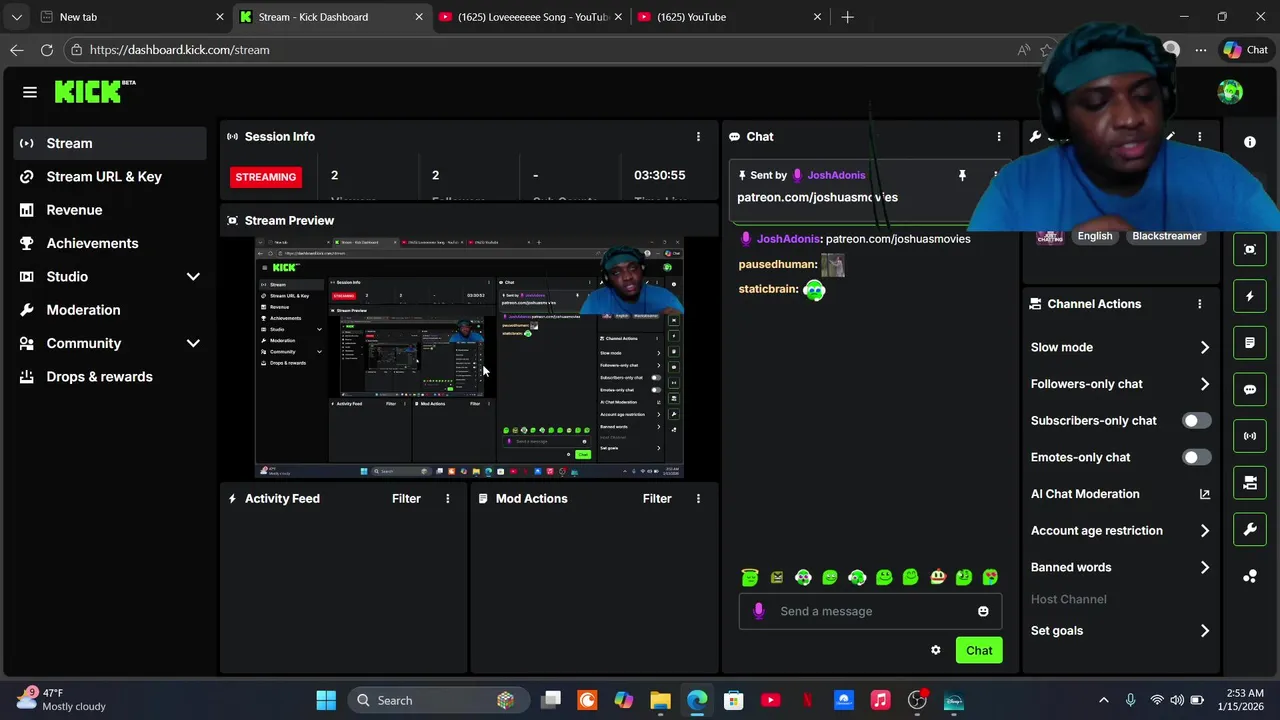Viewport: 1280px width, 720px height.
Task: Click the Send a message field
Action: [x=870, y=611]
